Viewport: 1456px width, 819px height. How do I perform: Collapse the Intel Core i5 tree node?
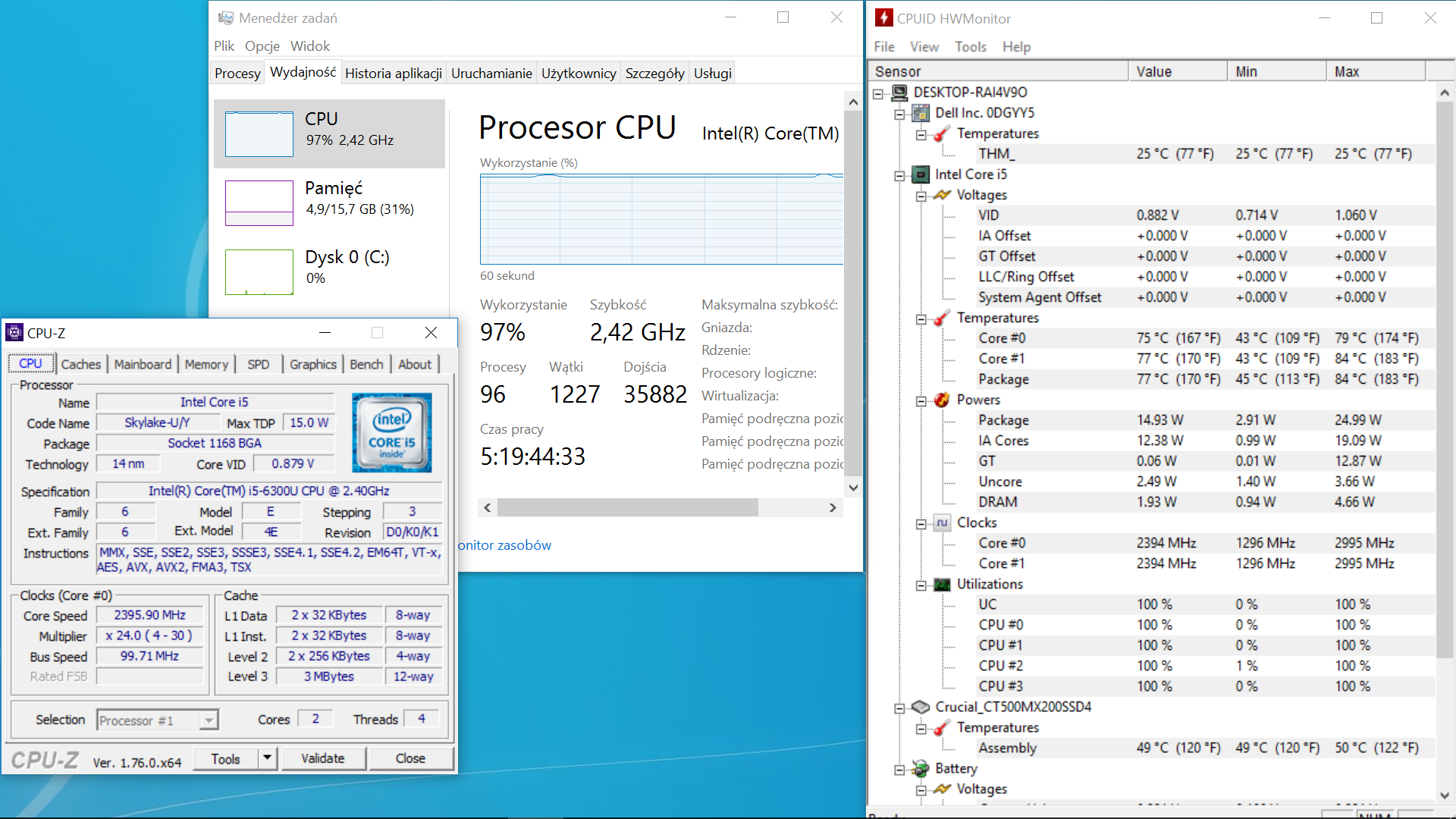[899, 175]
